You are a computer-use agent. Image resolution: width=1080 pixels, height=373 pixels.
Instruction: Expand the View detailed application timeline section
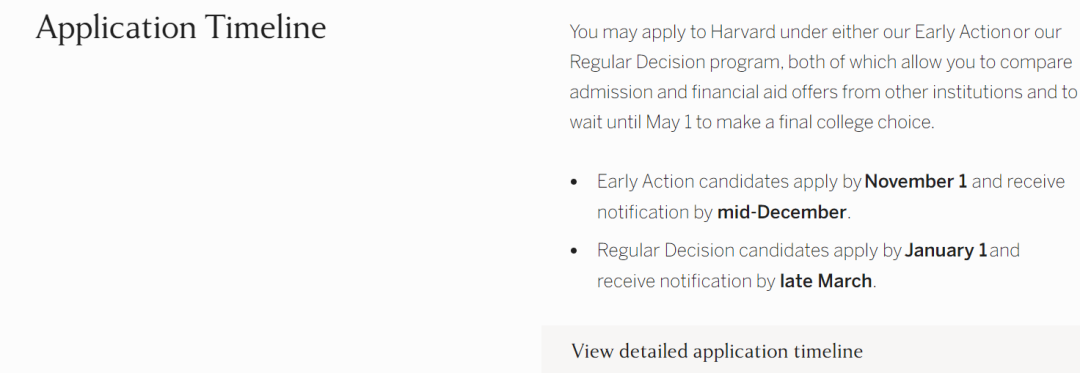point(811,351)
